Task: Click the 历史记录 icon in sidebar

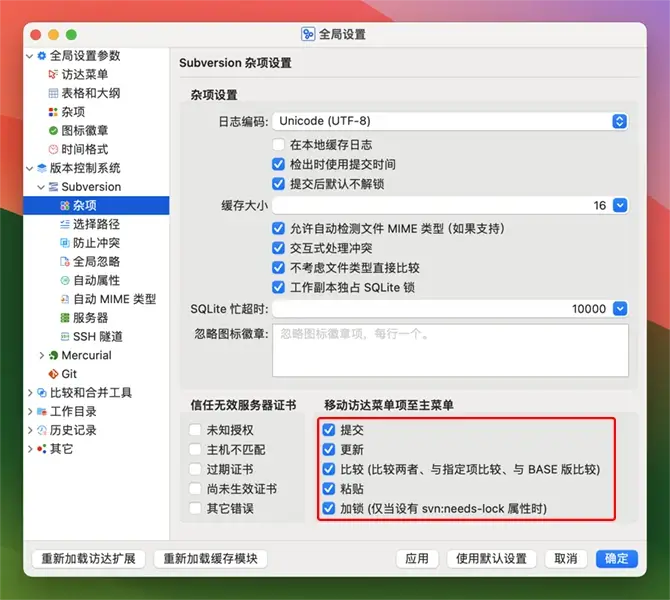Action: point(41,430)
